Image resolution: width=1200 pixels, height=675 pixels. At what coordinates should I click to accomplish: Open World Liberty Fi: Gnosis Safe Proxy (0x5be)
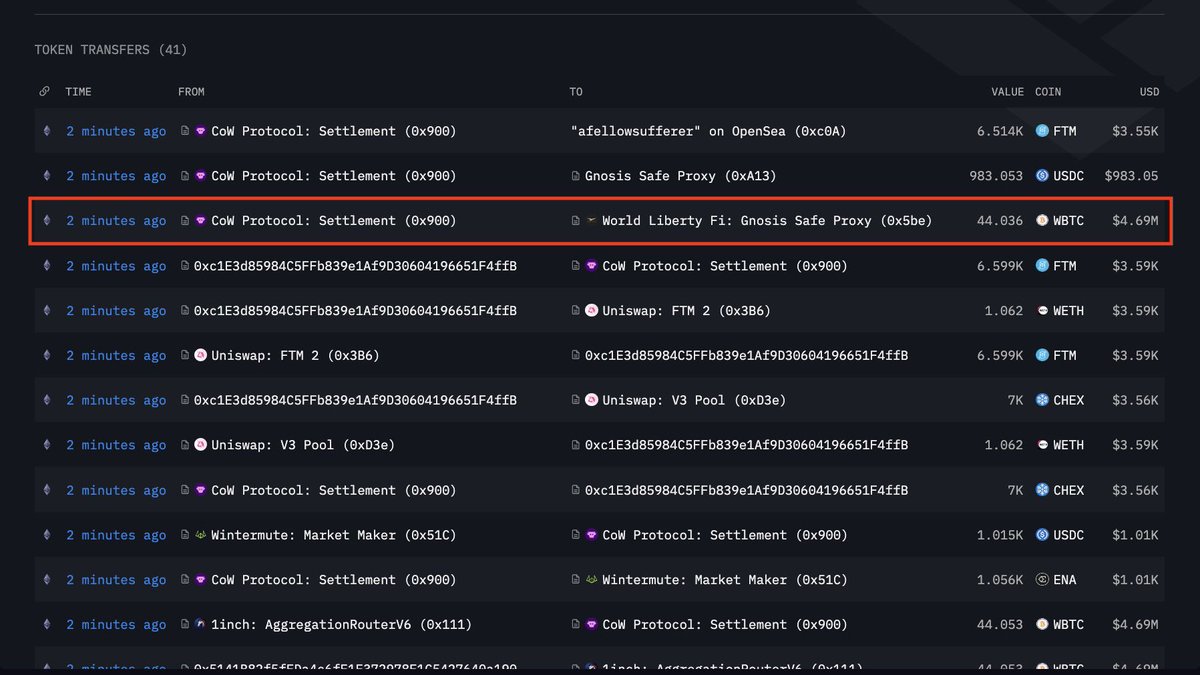click(767, 221)
